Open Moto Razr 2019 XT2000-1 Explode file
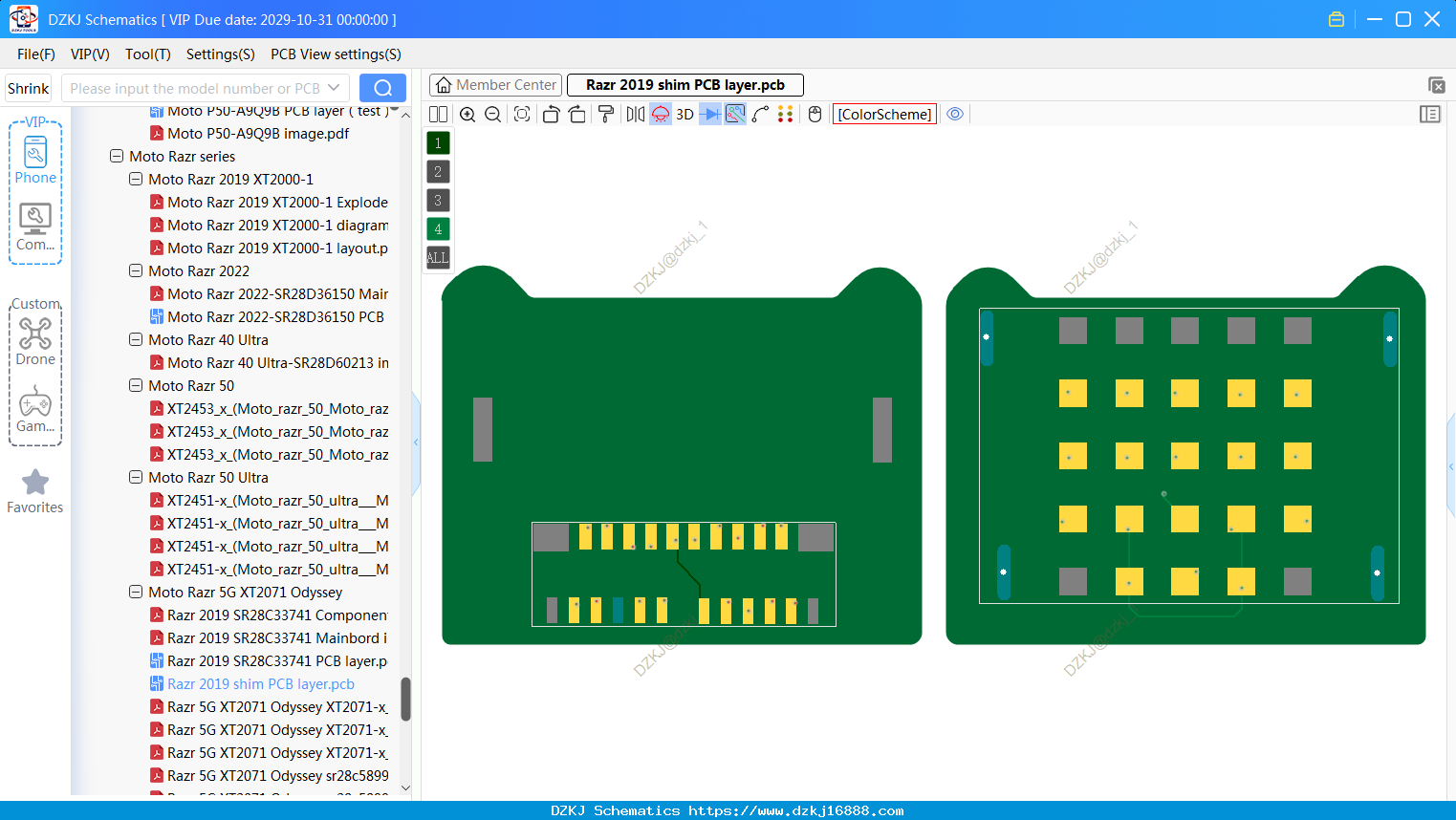The height and width of the screenshot is (820, 1456). coord(269,202)
